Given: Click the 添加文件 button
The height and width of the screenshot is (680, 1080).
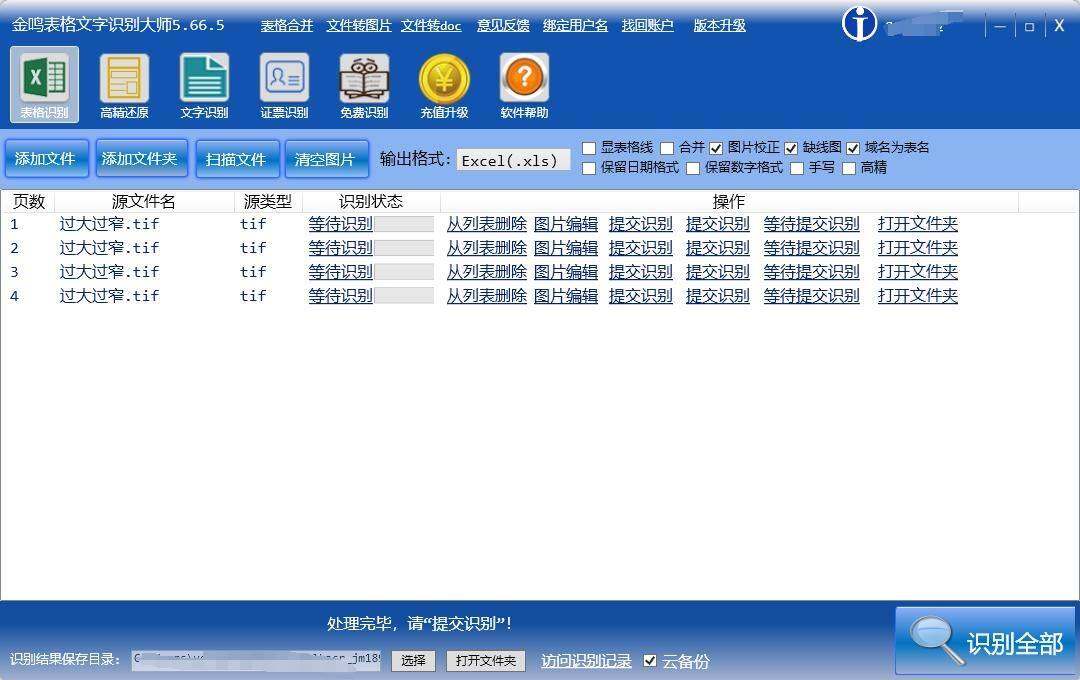Looking at the screenshot, I should pyautogui.click(x=46, y=159).
